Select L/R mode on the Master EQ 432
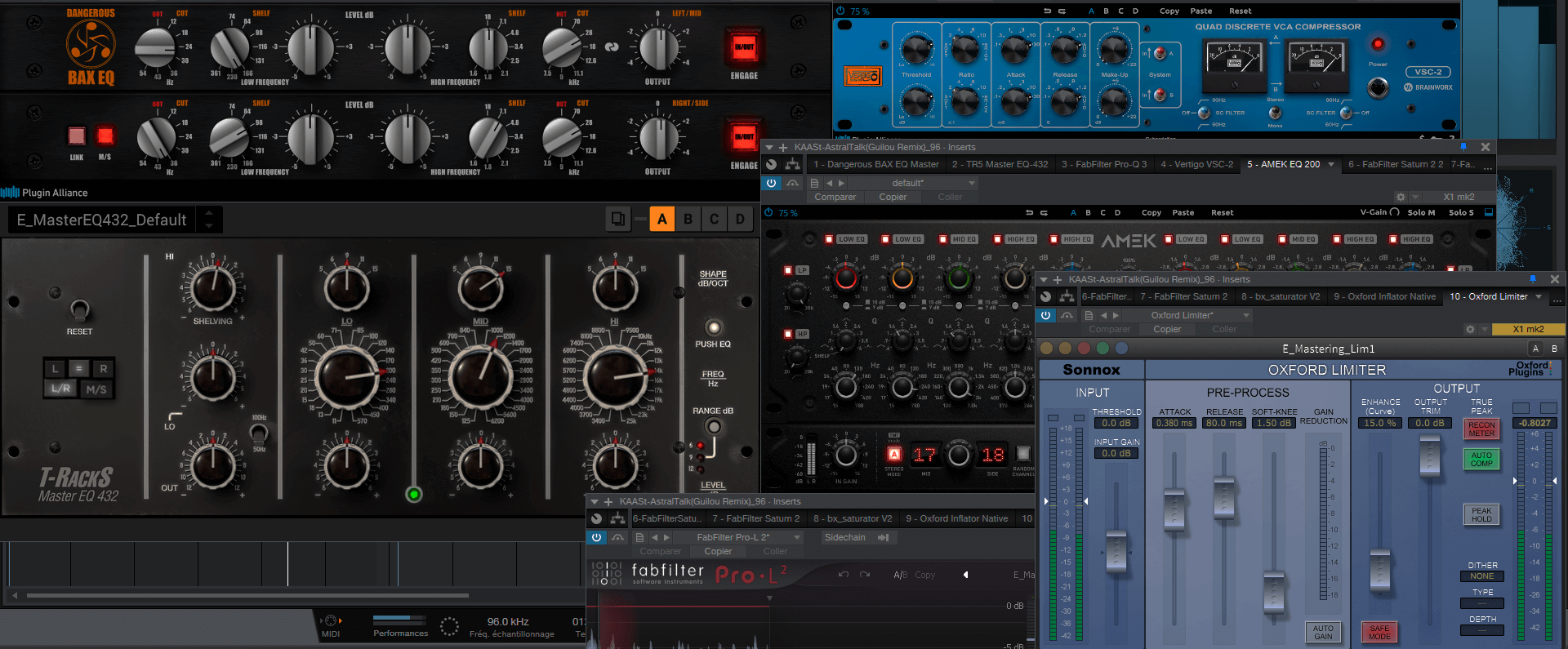This screenshot has width=1568, height=649. click(x=61, y=389)
